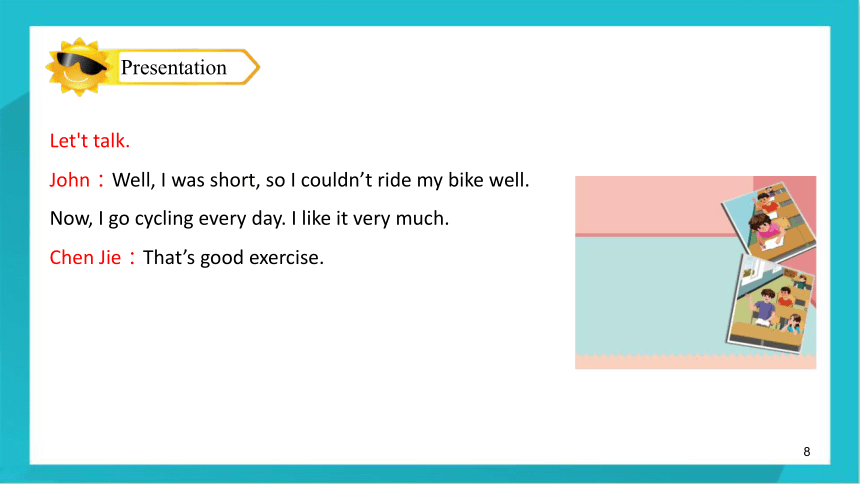
Task: Select the lower classroom photo with raised hand
Action: coord(771,303)
